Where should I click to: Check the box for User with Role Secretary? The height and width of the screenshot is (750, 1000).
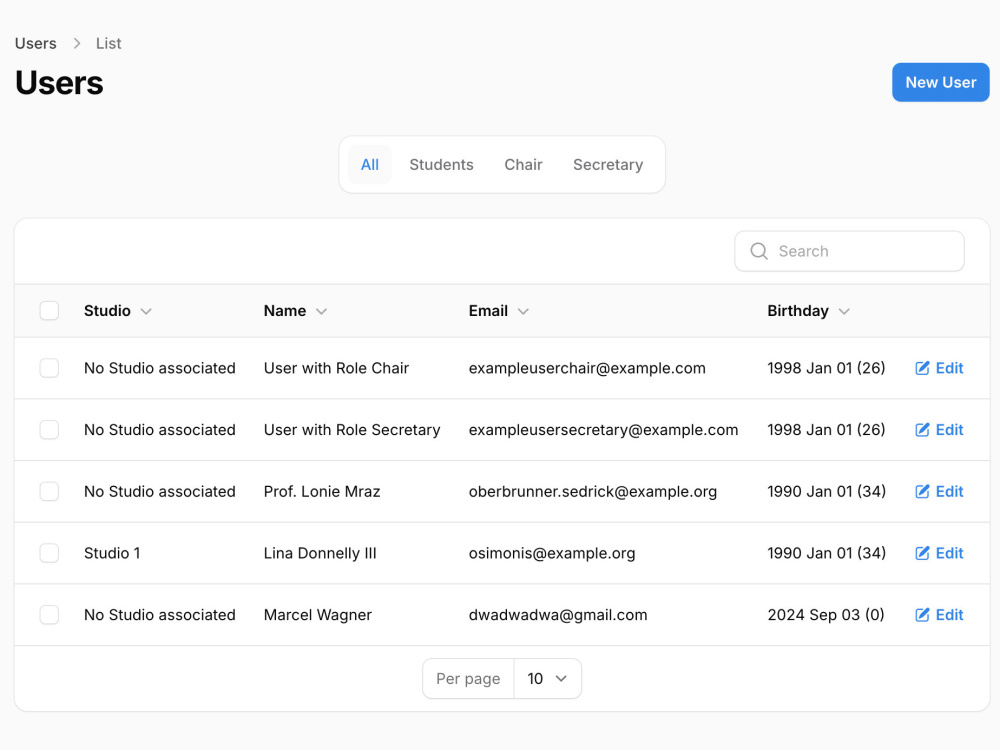tap(49, 430)
